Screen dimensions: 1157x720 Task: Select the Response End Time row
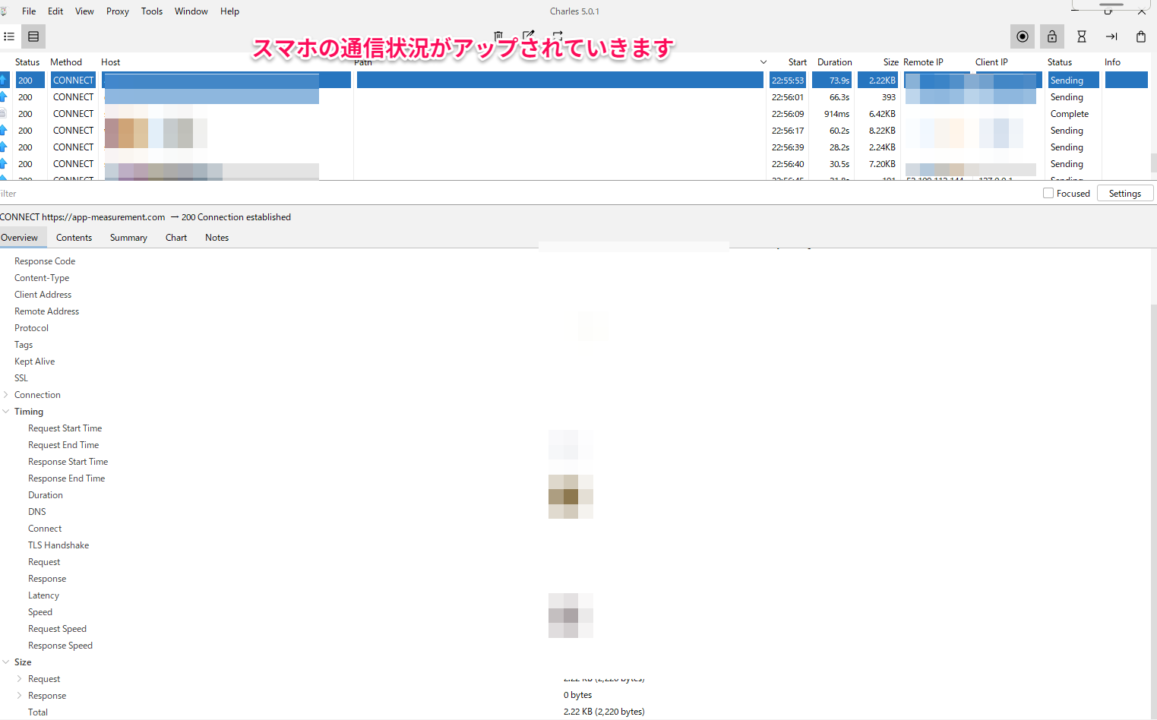coord(576,478)
